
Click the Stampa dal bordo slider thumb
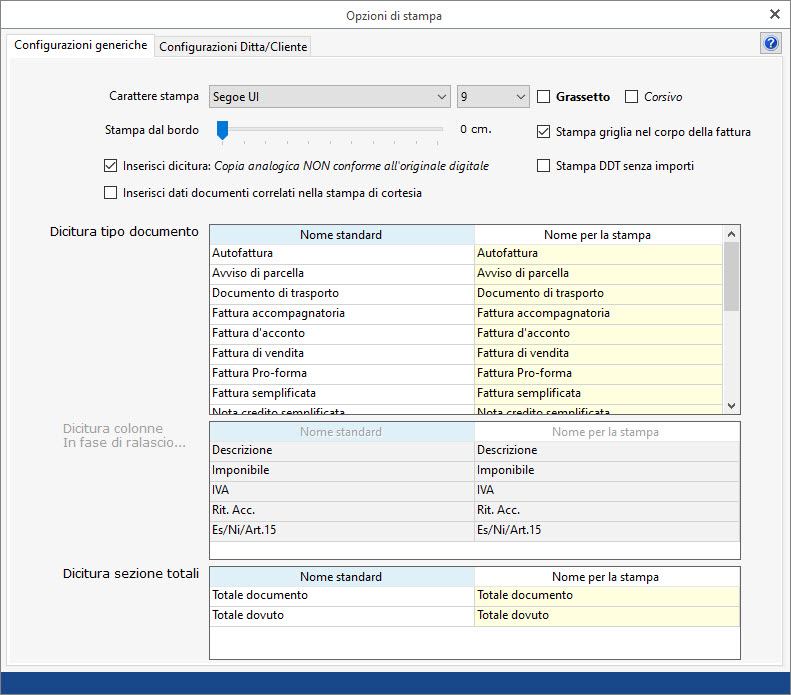[x=222, y=130]
